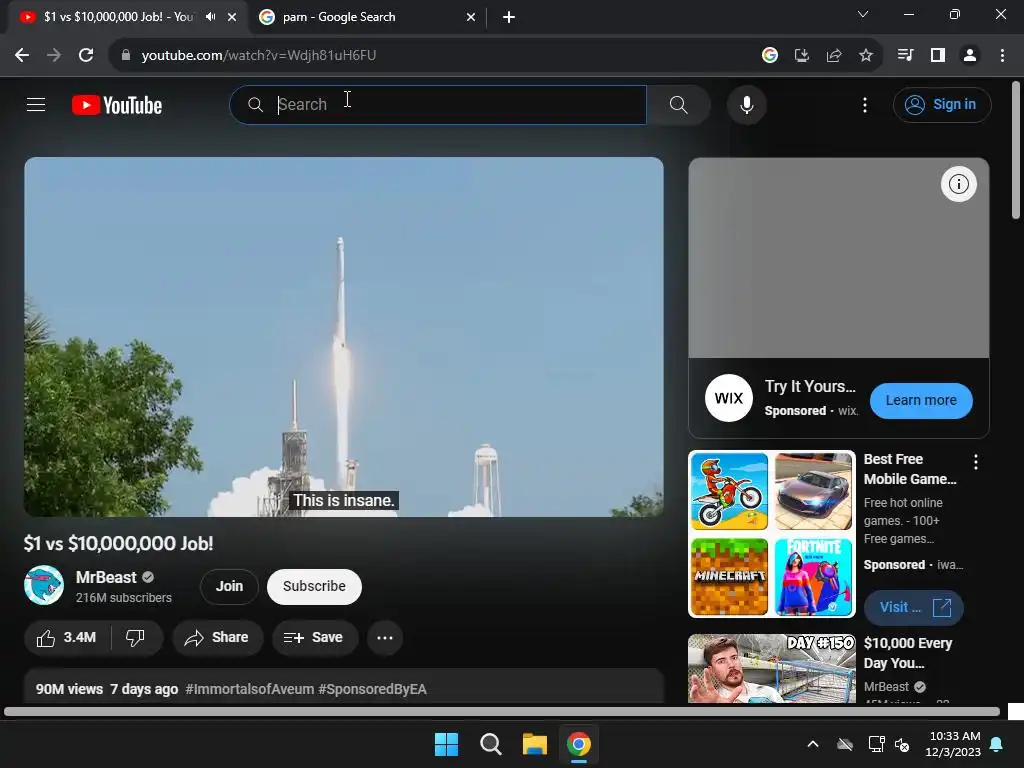View site info lock icon
The height and width of the screenshot is (768, 1024).
point(125,56)
